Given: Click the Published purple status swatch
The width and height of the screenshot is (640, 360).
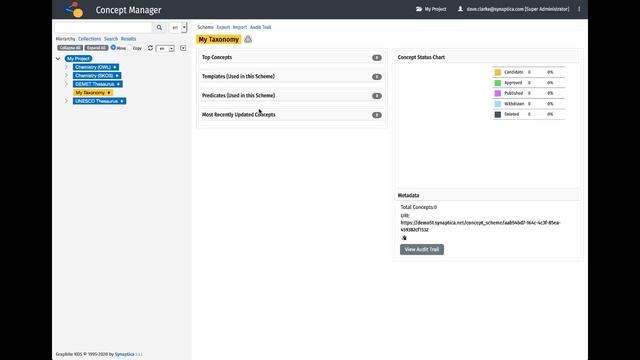Looking at the screenshot, I should (498, 93).
